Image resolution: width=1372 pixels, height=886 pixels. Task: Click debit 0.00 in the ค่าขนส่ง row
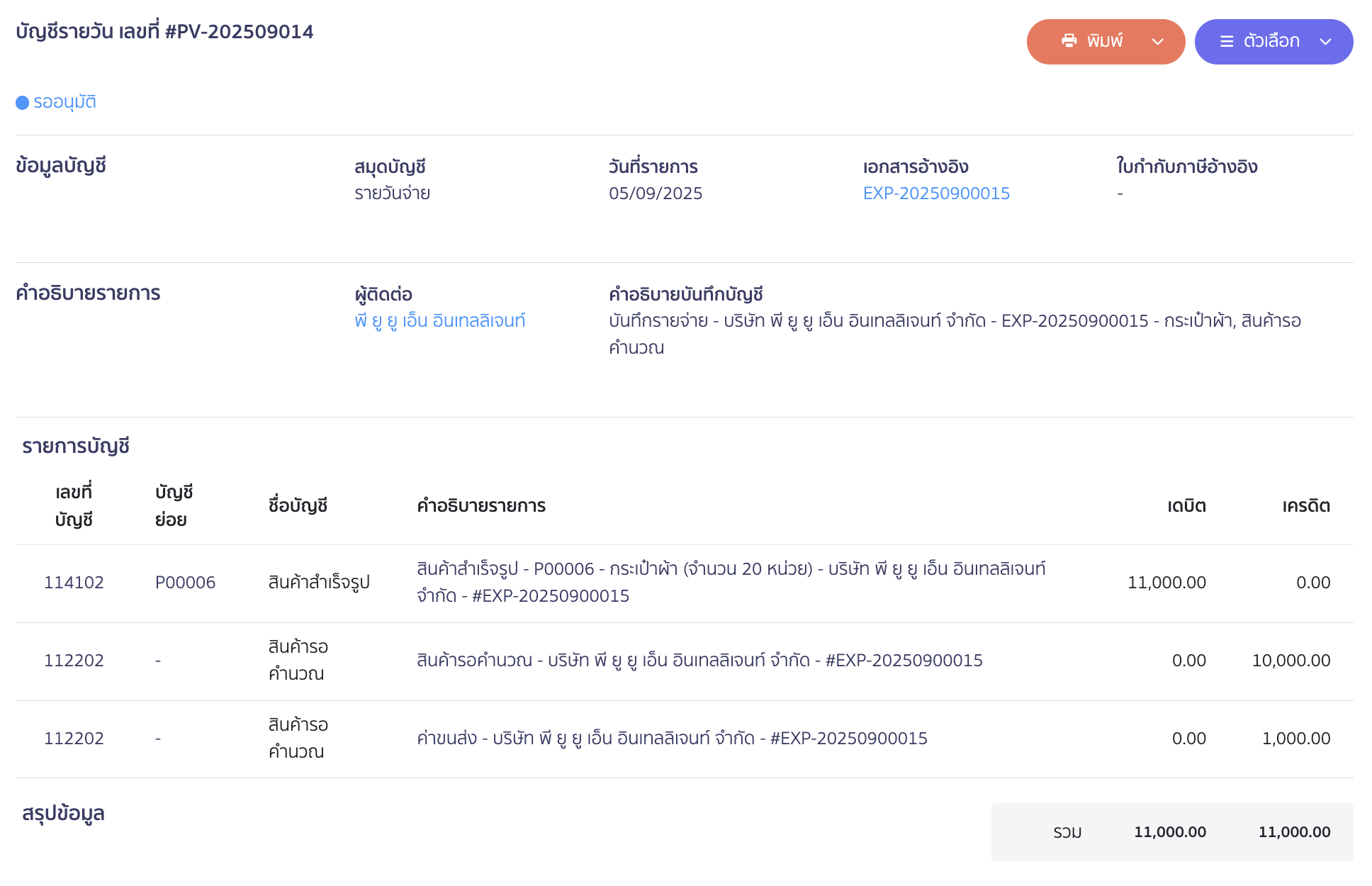pyautogui.click(x=1189, y=739)
